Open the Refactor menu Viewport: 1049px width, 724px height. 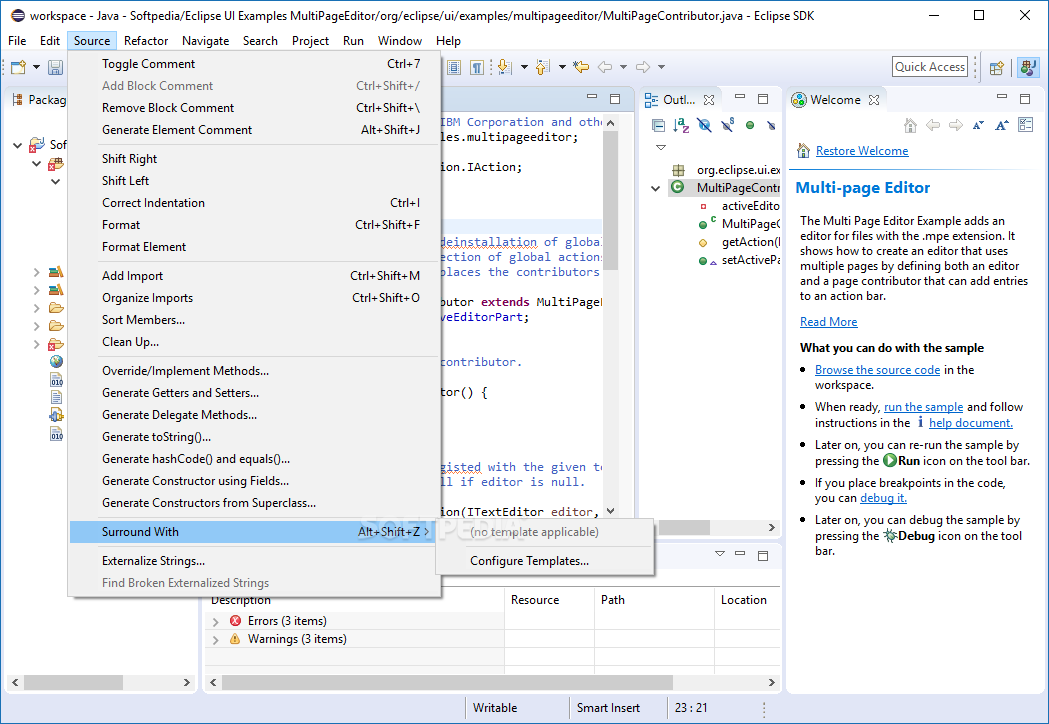(146, 41)
